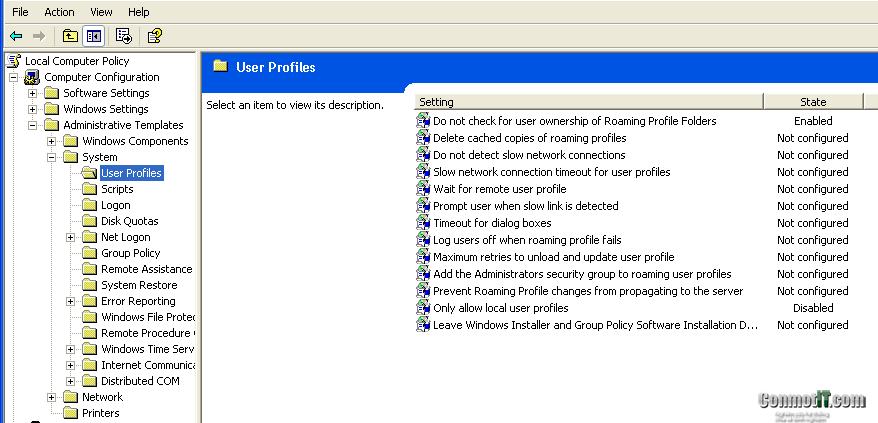Expand the Net Logon folder
The height and width of the screenshot is (423, 878).
[x=71, y=237]
